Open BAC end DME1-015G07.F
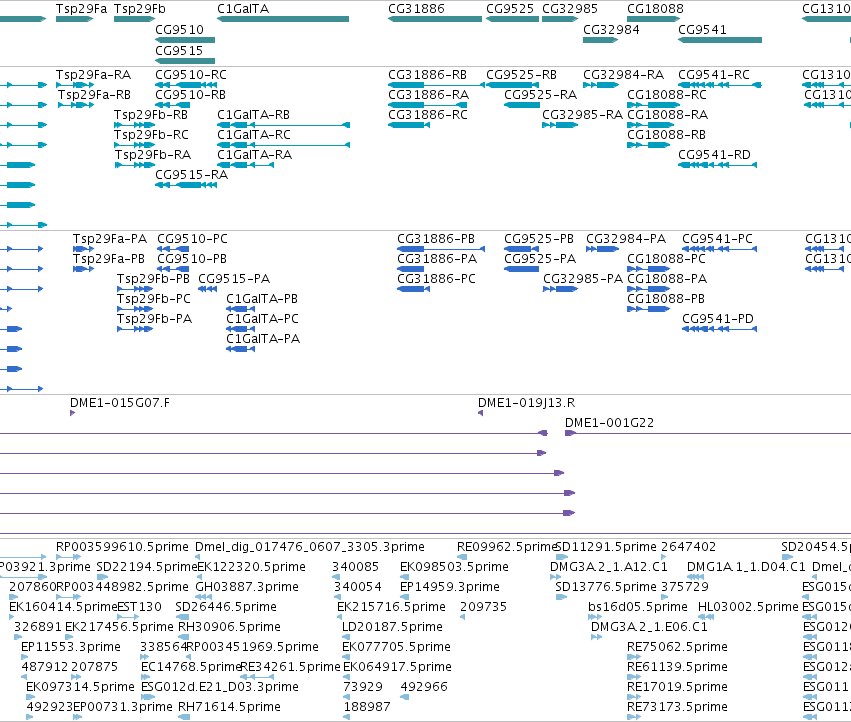This screenshot has height=722, width=851. 72,413
